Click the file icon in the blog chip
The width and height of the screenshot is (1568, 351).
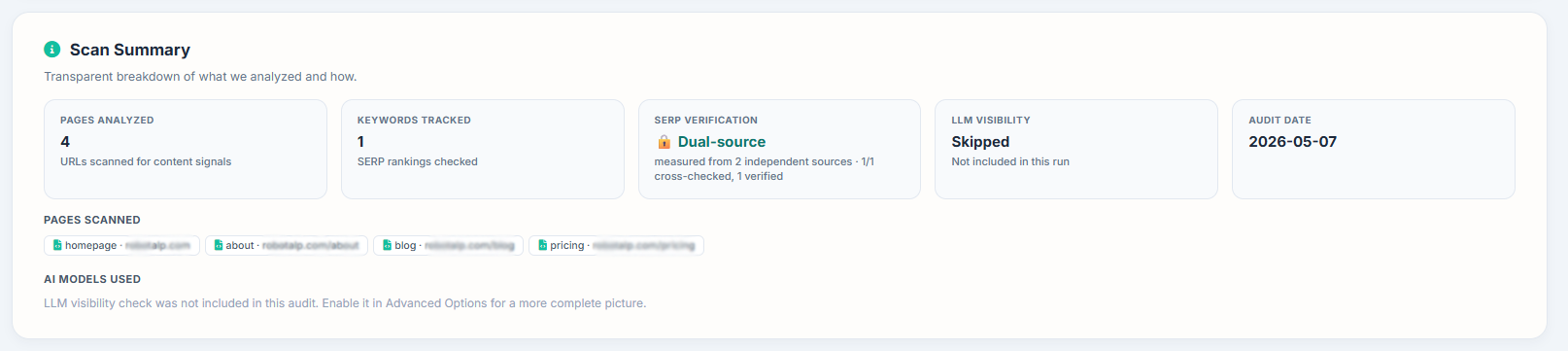coord(388,246)
